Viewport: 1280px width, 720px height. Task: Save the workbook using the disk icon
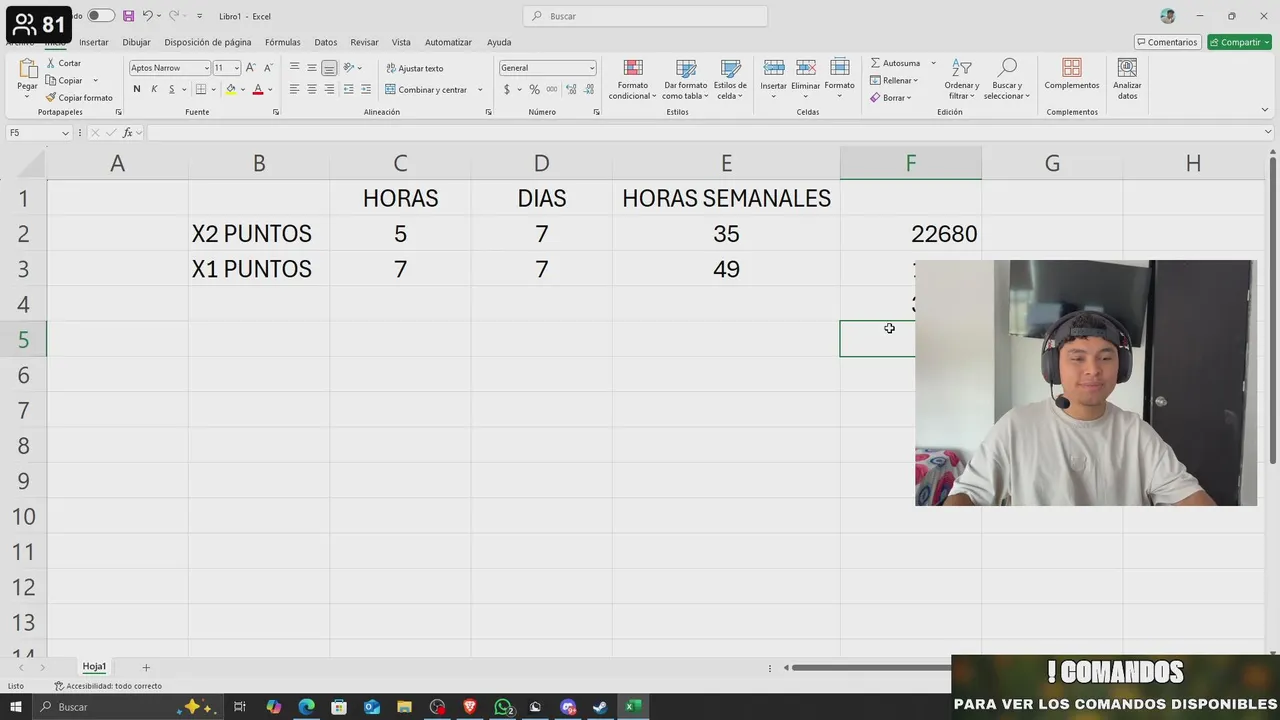(x=128, y=16)
